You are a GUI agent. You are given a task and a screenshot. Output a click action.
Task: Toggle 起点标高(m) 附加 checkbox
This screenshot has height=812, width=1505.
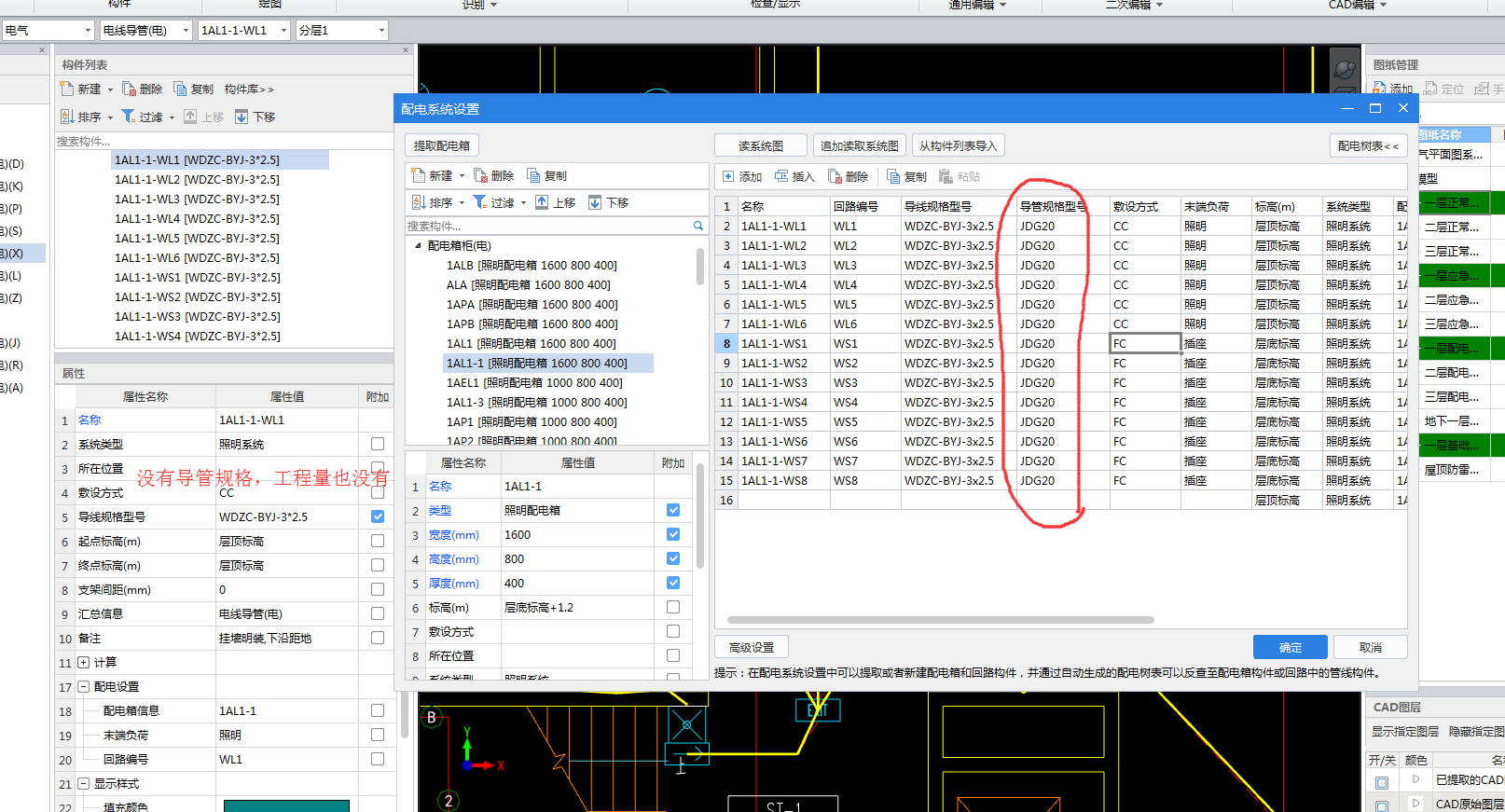pos(378,541)
